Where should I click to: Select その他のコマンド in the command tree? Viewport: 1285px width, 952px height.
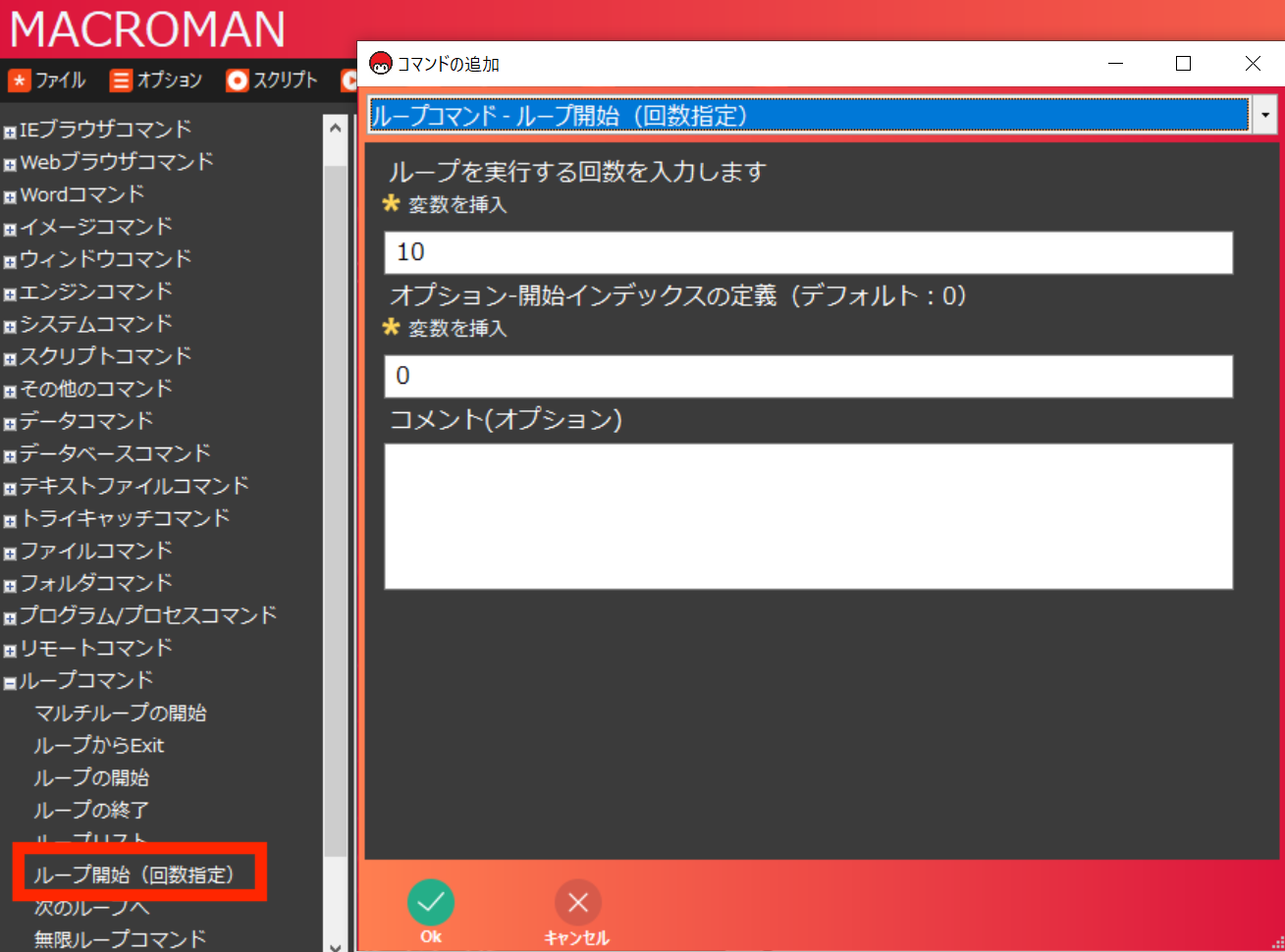[x=96, y=389]
